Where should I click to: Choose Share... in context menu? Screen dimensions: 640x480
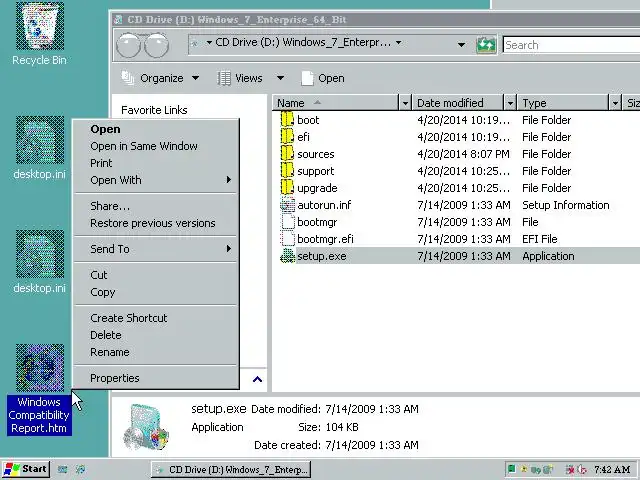click(156, 206)
